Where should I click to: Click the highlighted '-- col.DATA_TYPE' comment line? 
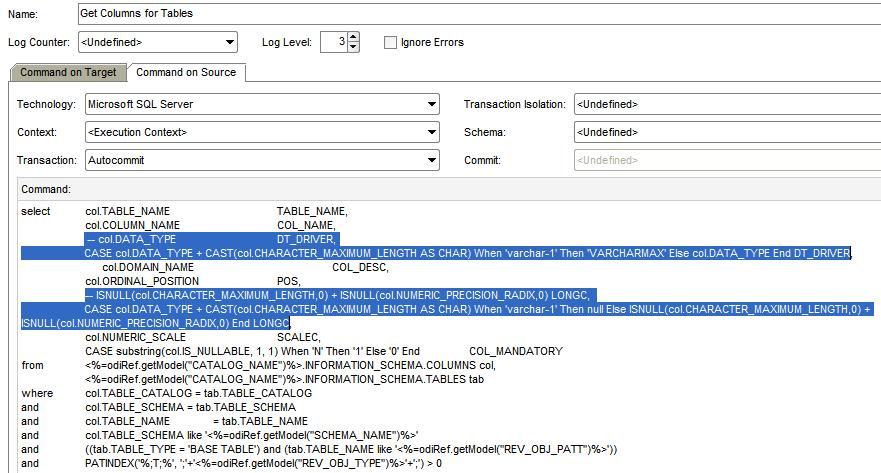click(x=212, y=239)
